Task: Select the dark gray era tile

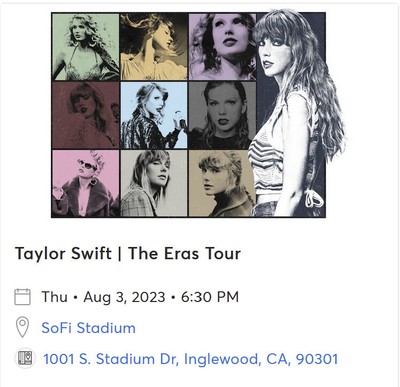Action: point(222,115)
